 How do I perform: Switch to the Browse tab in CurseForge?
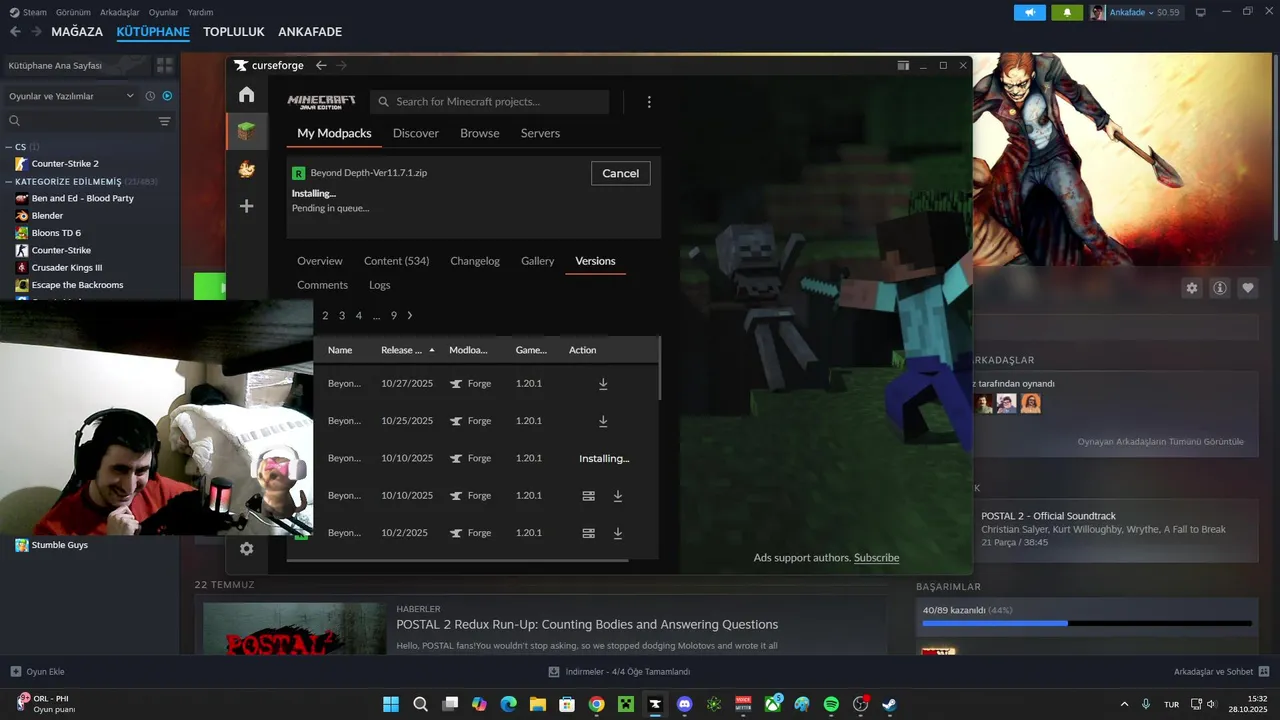point(480,133)
